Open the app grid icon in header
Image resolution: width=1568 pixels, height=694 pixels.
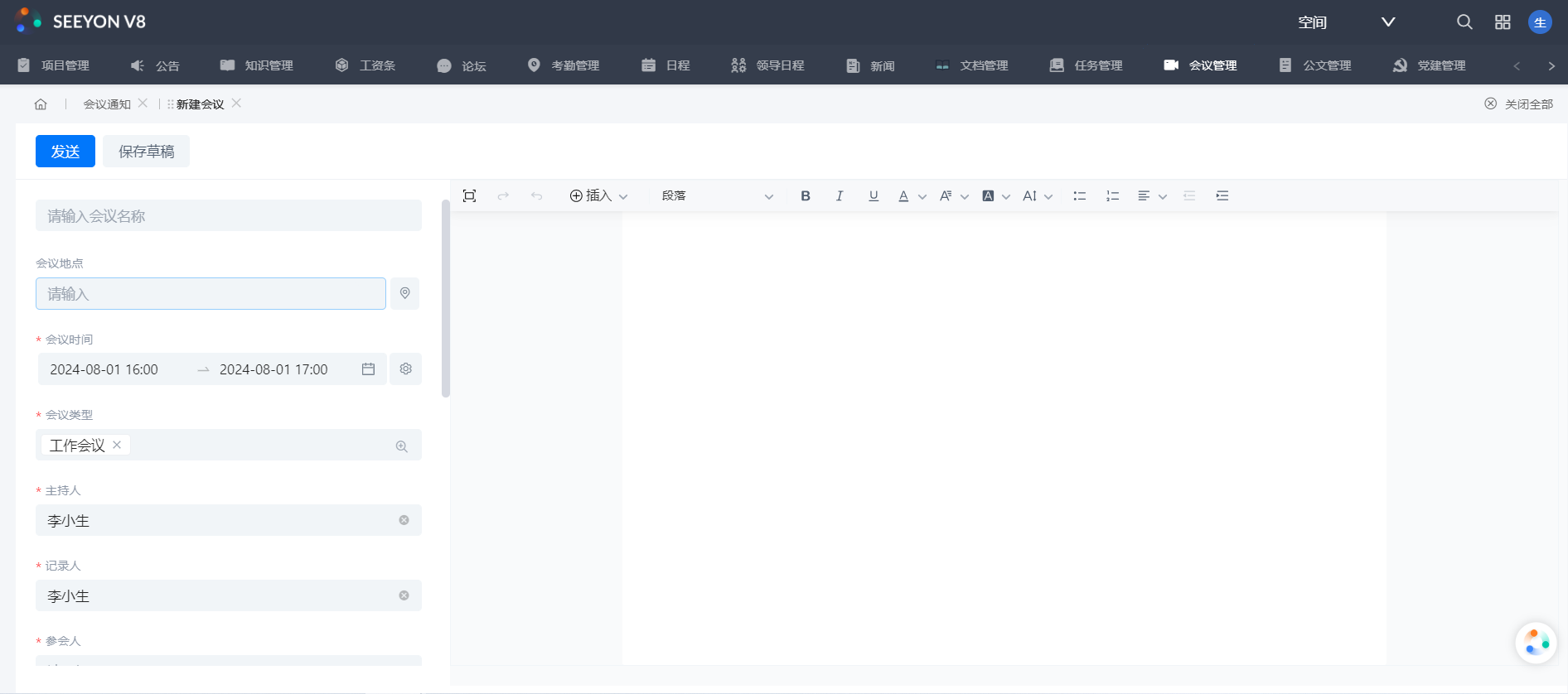(x=1503, y=22)
